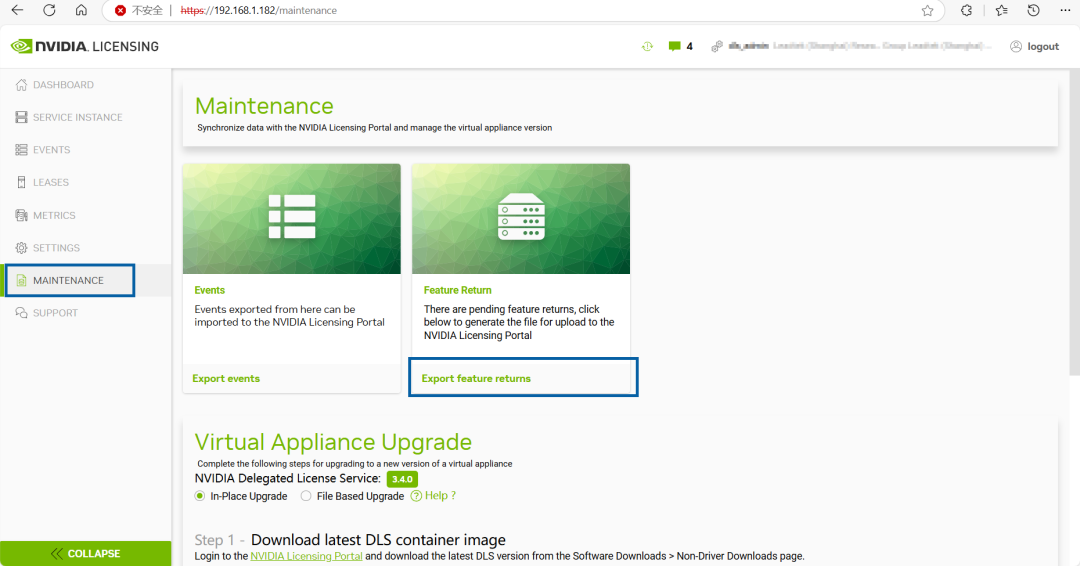Click the Feature Return card title
Viewport: 1080px width, 566px height.
tap(457, 290)
